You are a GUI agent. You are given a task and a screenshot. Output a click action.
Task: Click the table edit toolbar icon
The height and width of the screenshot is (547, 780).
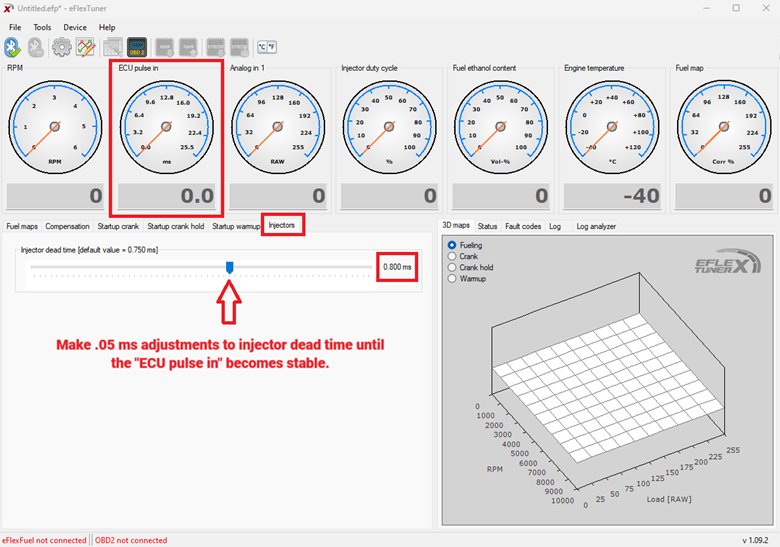point(113,47)
